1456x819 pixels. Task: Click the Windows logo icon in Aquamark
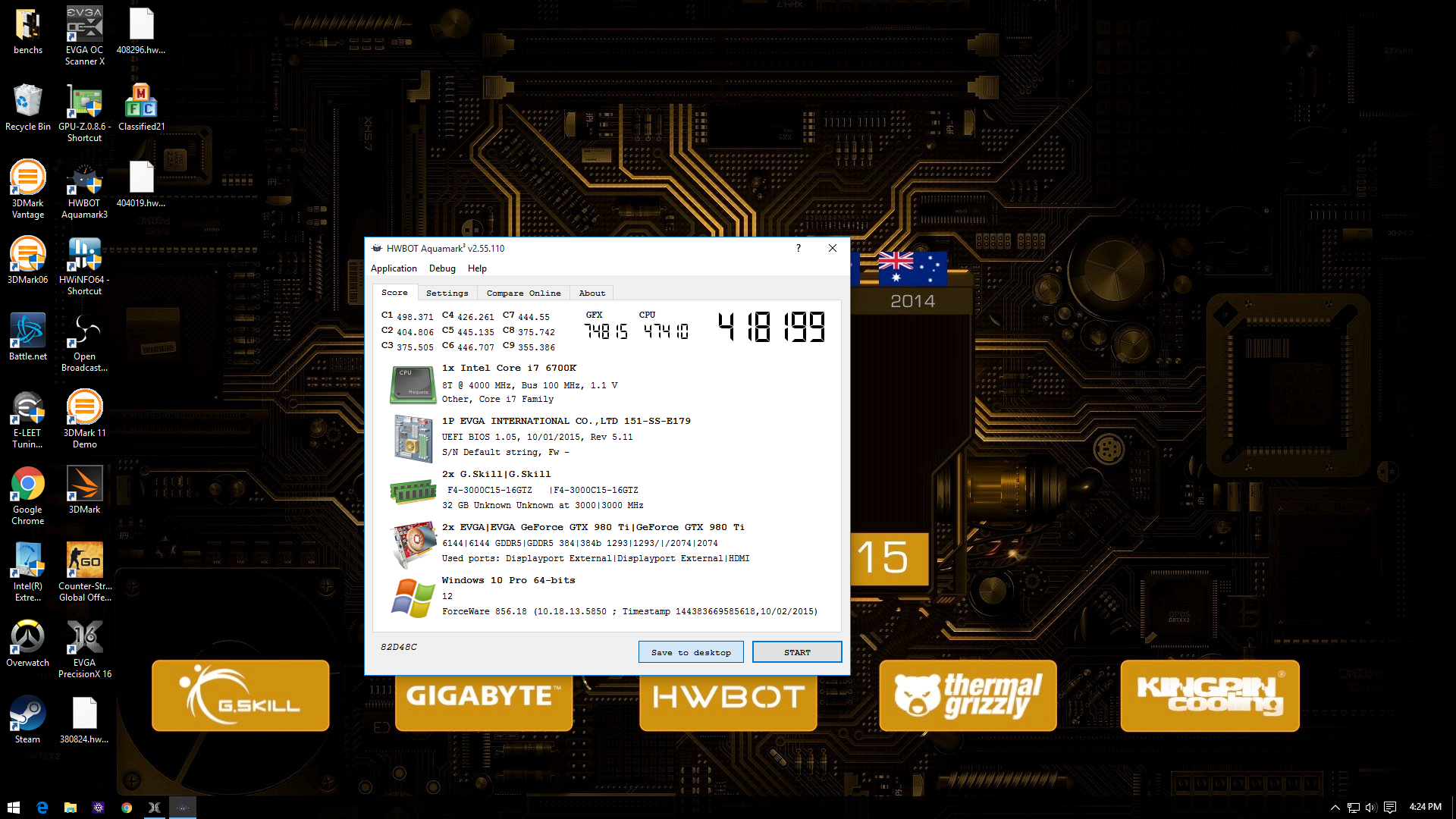tap(413, 598)
